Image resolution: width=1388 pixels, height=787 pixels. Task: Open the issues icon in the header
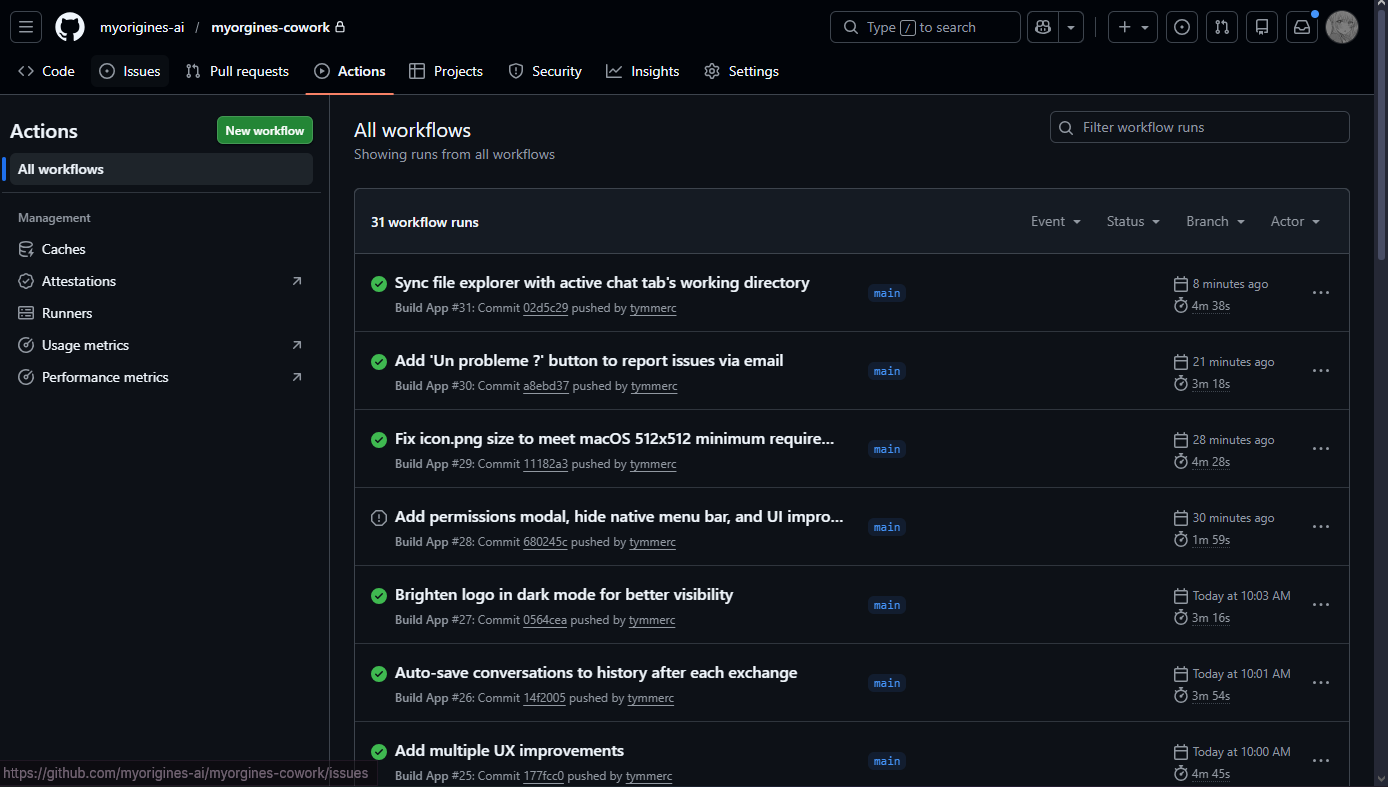click(1182, 27)
